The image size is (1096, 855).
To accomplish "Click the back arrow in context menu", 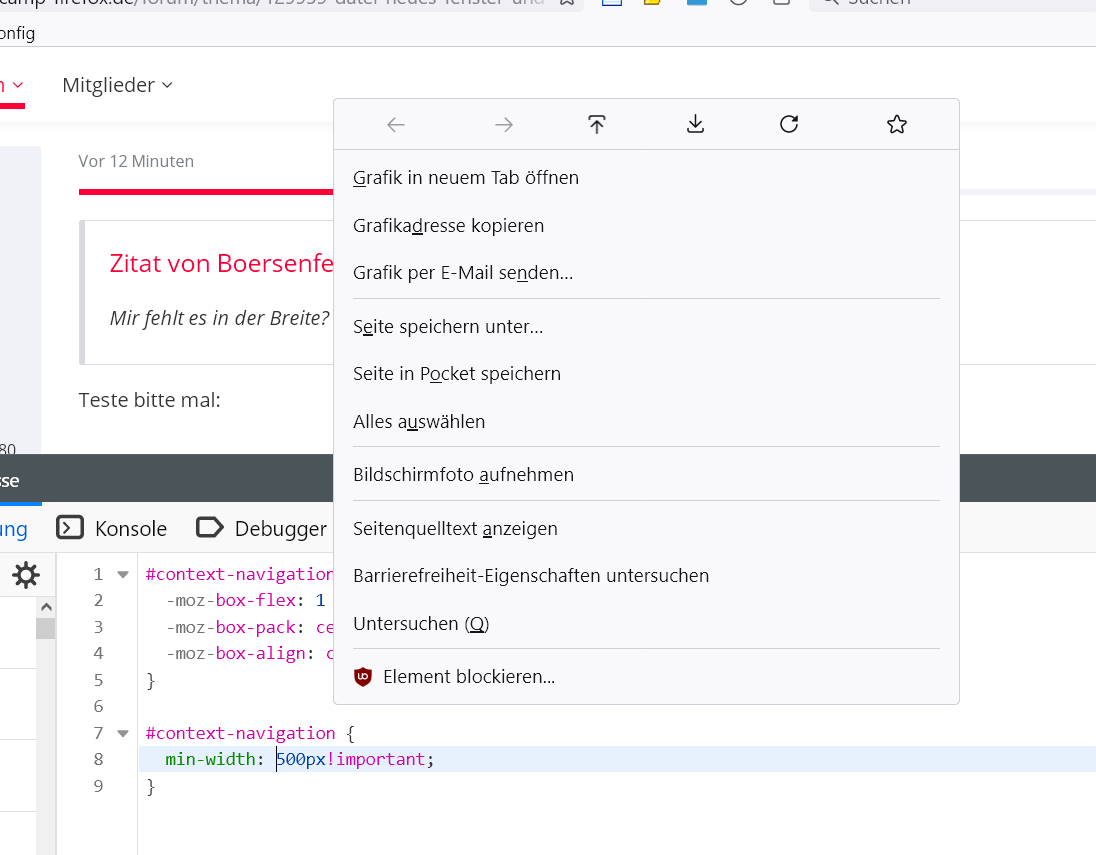I will pyautogui.click(x=396, y=125).
